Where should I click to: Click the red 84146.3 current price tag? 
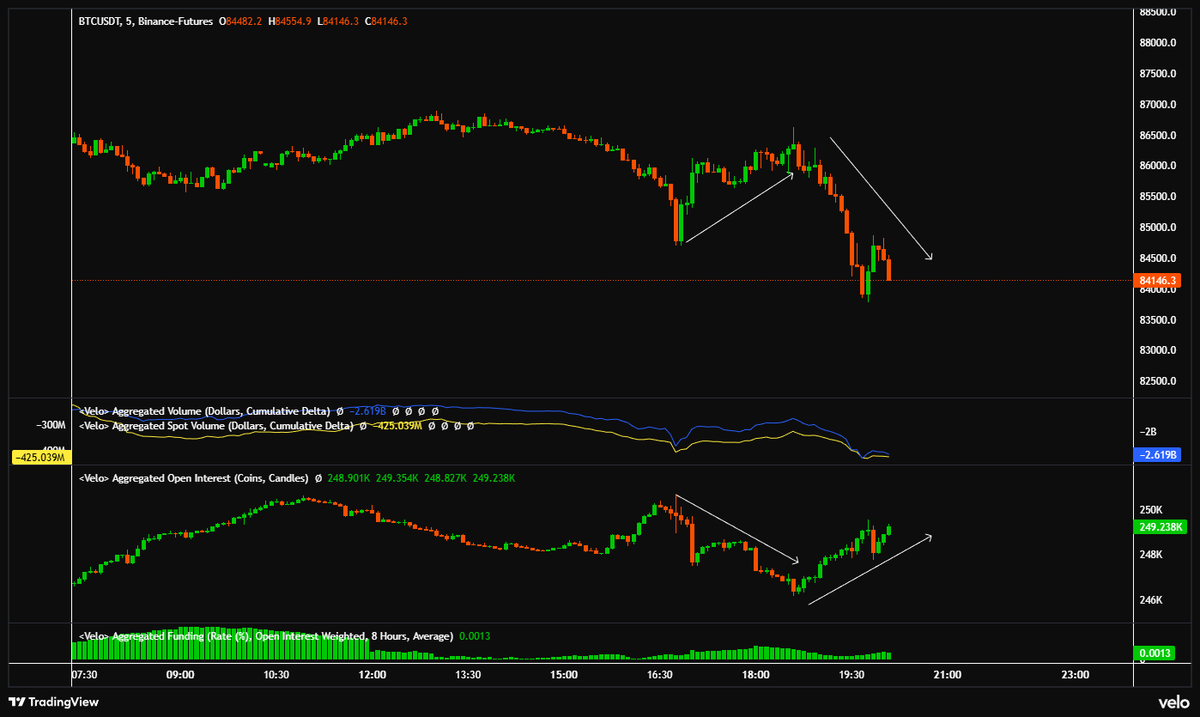(x=1159, y=281)
